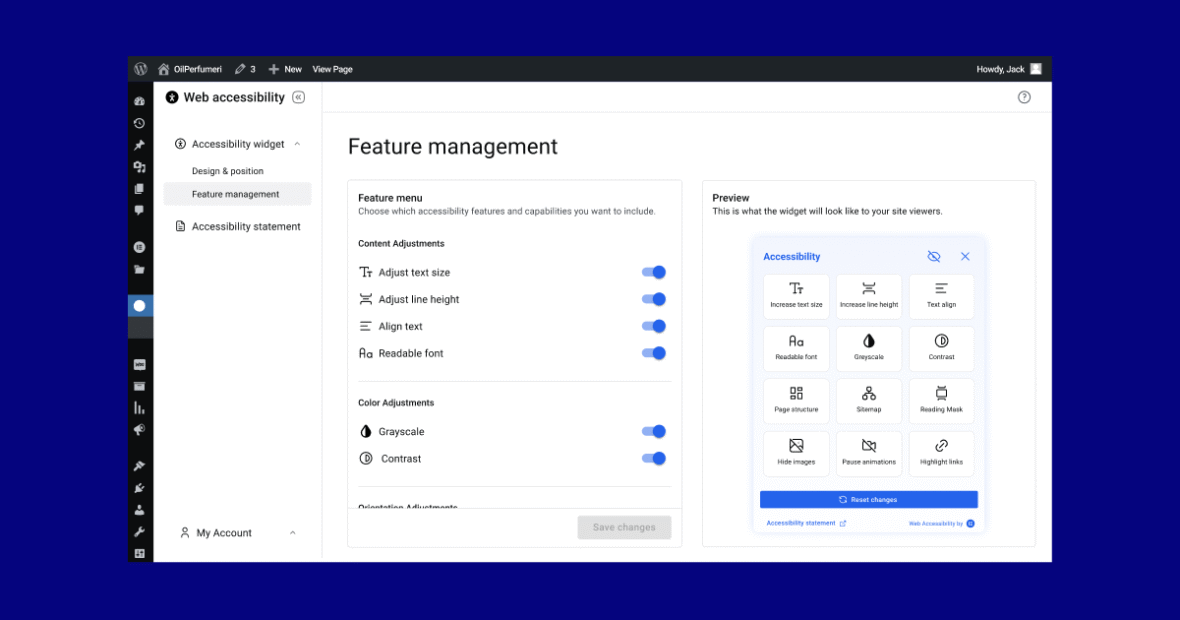Image resolution: width=1180 pixels, height=620 pixels.
Task: Close the Accessibility preview widget
Action: [x=965, y=257]
